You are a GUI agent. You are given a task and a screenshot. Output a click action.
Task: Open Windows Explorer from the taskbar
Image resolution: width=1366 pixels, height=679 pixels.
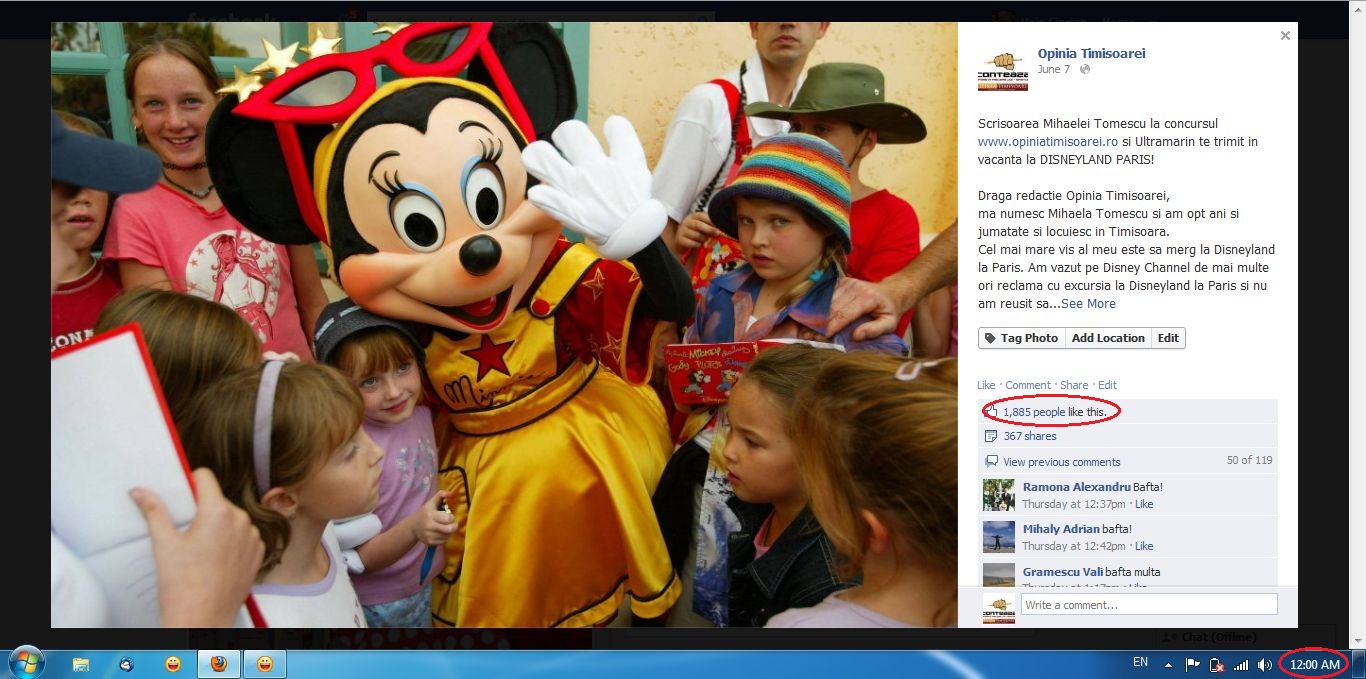(x=81, y=664)
